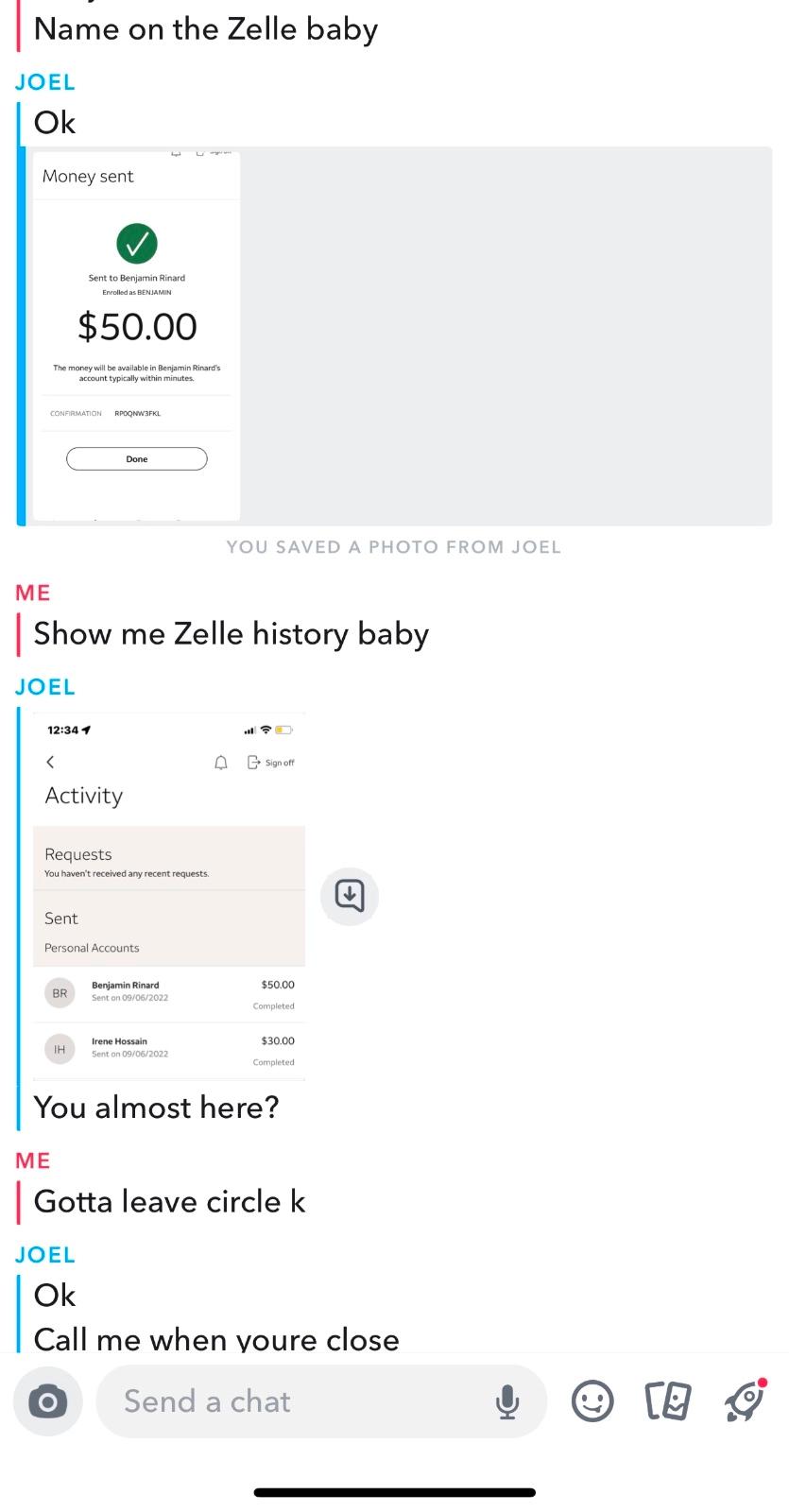The height and width of the screenshot is (1512, 789).
Task: Tap back chevron in Activity screenshot
Action: click(x=50, y=762)
